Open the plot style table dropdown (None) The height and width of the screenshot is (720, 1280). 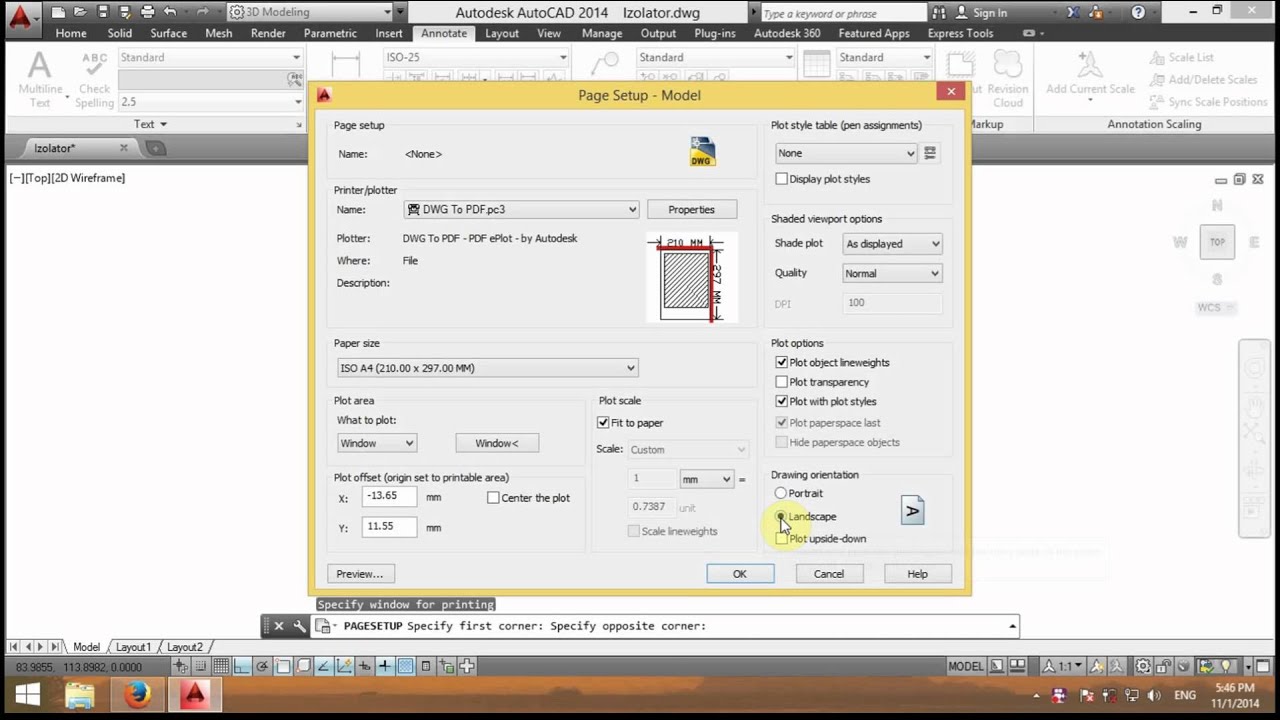click(846, 153)
